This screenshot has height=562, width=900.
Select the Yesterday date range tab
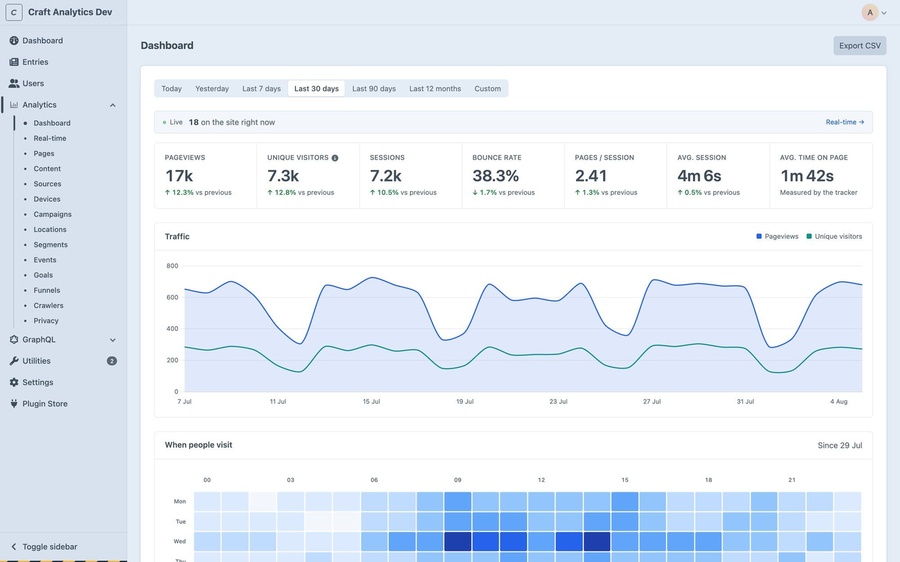pyautogui.click(x=212, y=88)
